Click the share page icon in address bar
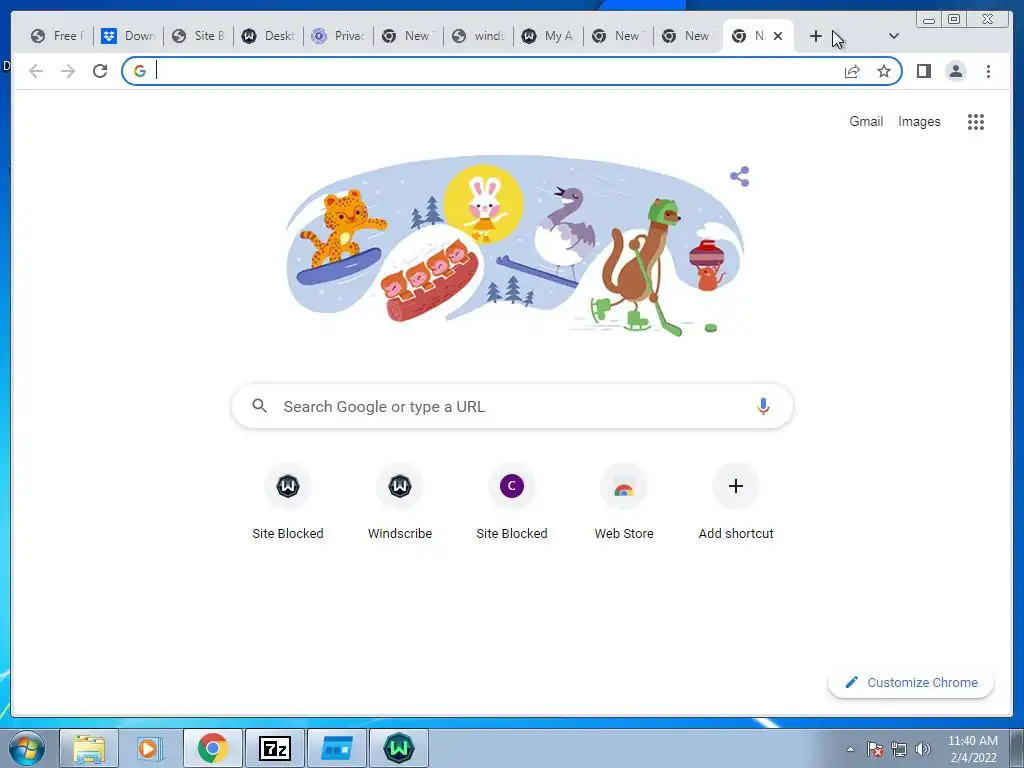Image resolution: width=1024 pixels, height=768 pixels. coord(852,71)
